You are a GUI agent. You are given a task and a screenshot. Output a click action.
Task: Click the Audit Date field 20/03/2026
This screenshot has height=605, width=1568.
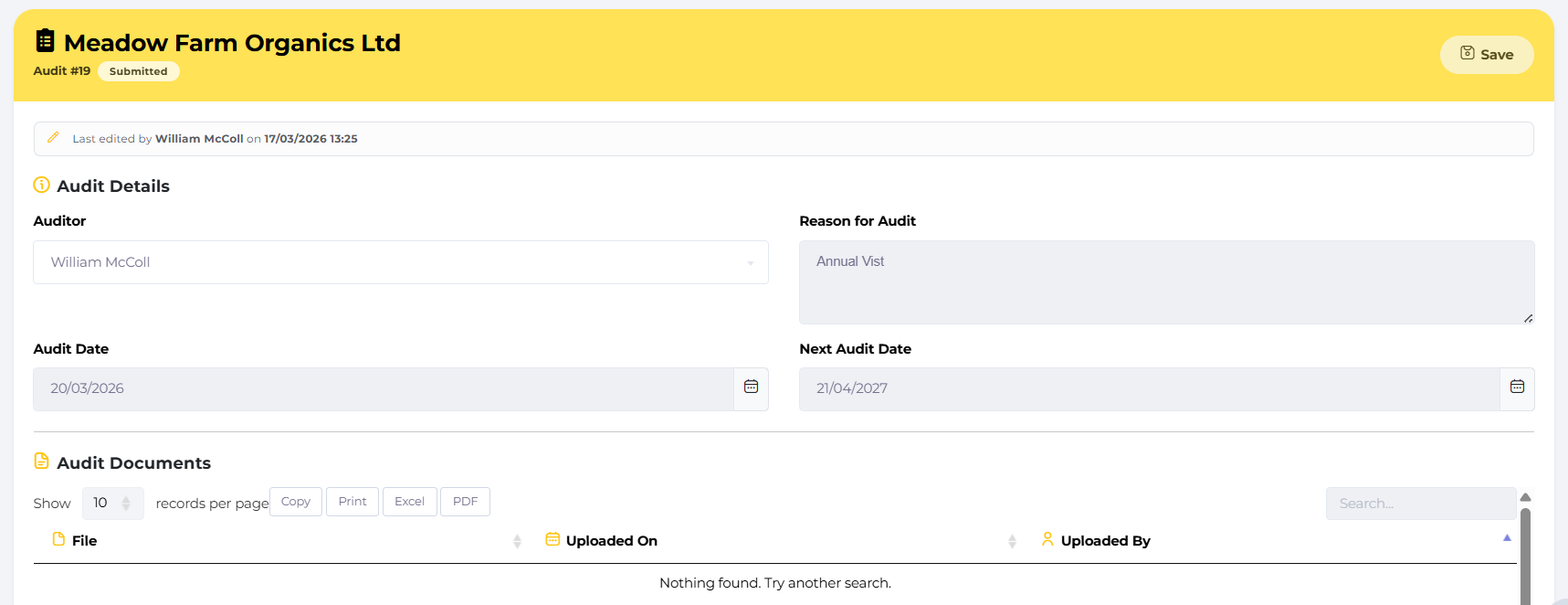[x=384, y=389]
